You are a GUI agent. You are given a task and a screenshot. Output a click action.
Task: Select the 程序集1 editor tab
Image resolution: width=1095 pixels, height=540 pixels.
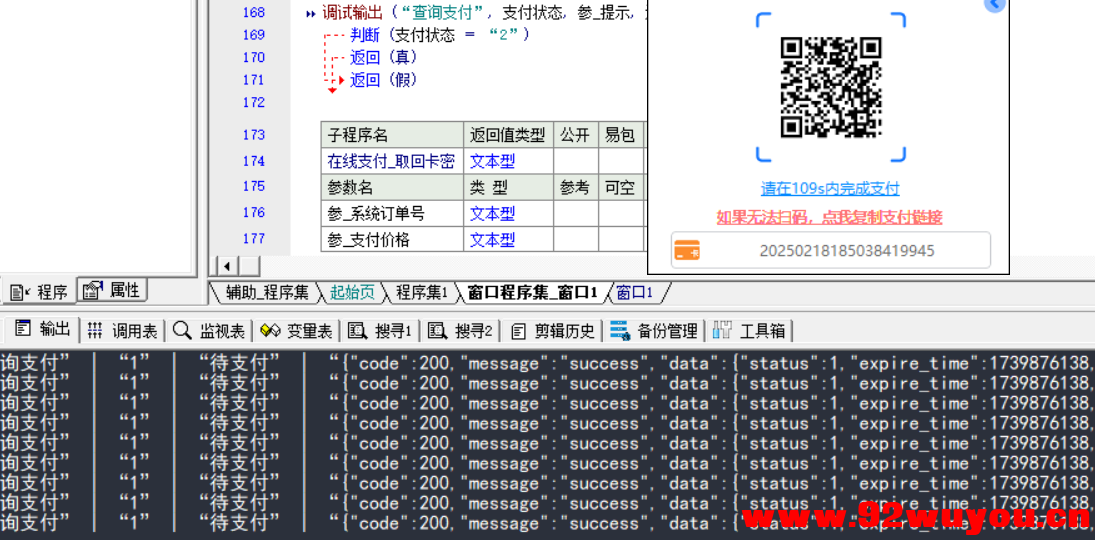point(421,292)
